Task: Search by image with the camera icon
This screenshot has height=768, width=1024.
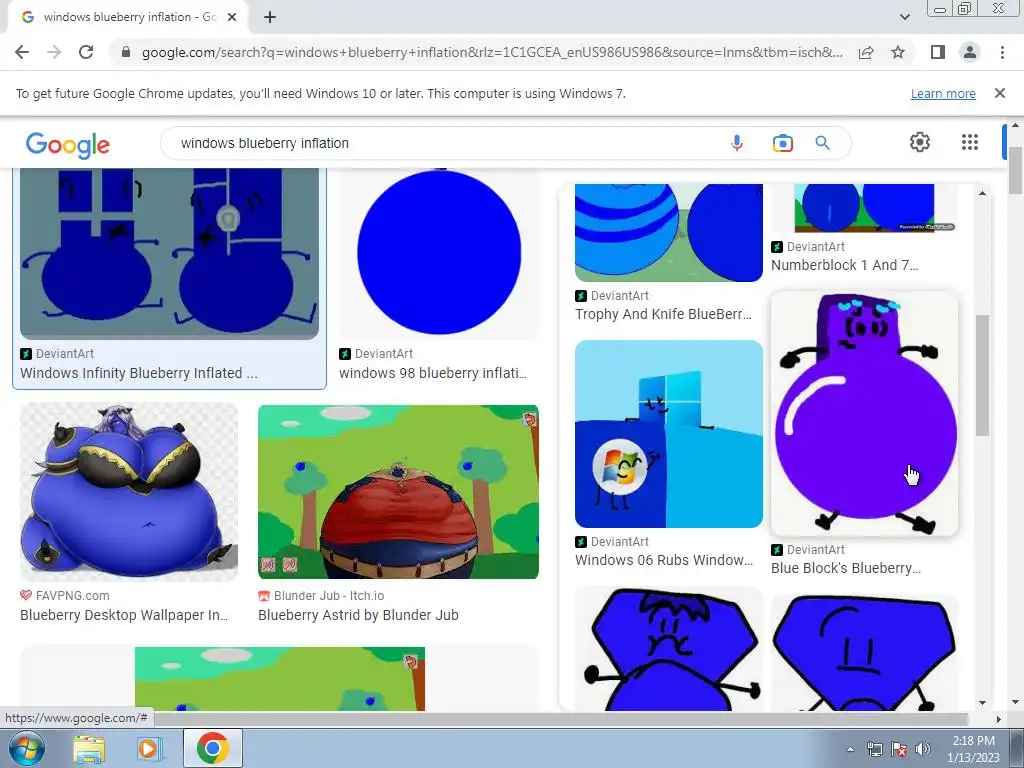Action: pyautogui.click(x=782, y=143)
